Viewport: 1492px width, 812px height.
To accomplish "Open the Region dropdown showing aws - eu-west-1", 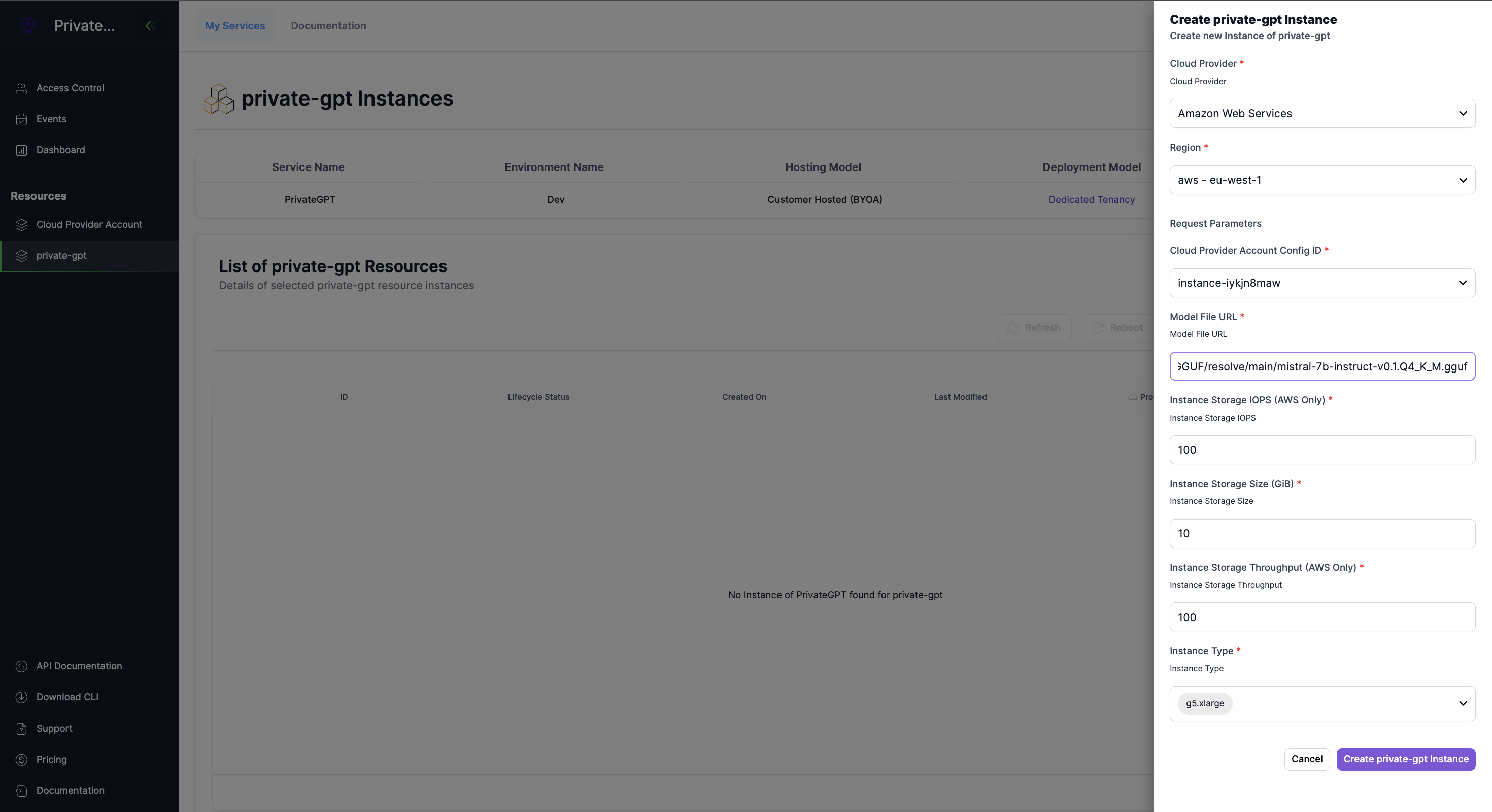I will click(1323, 180).
